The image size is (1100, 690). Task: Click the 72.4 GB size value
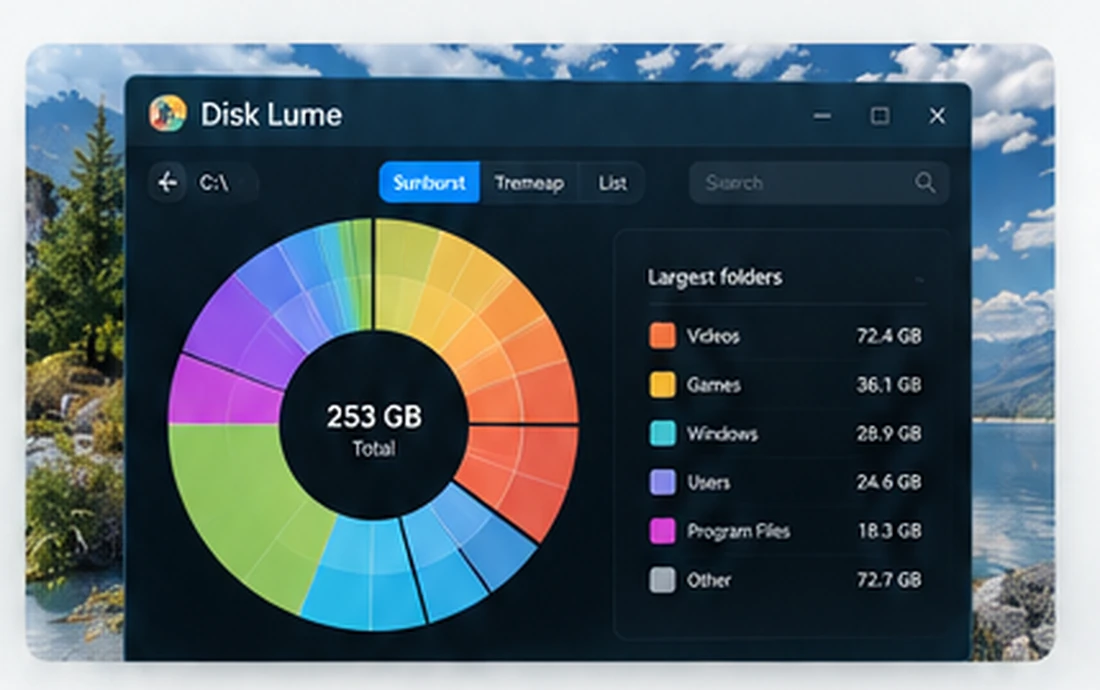pyautogui.click(x=889, y=336)
